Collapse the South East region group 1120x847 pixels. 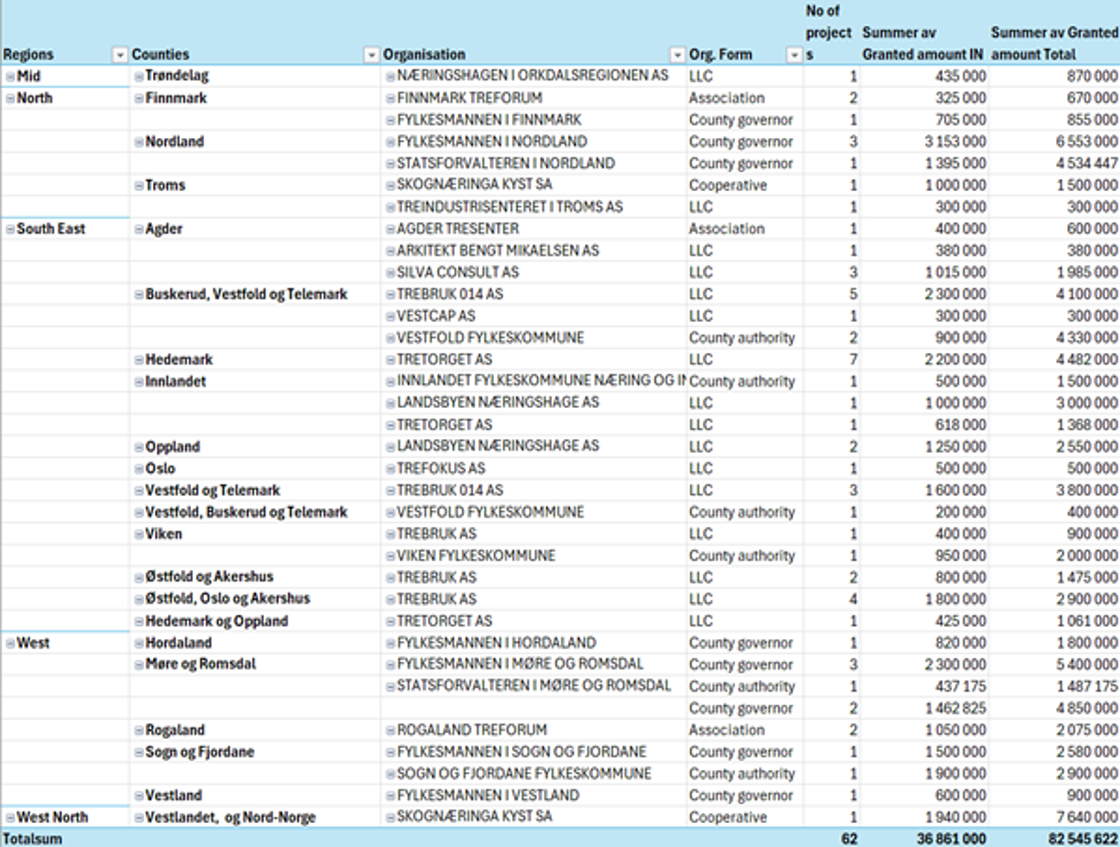[10, 229]
